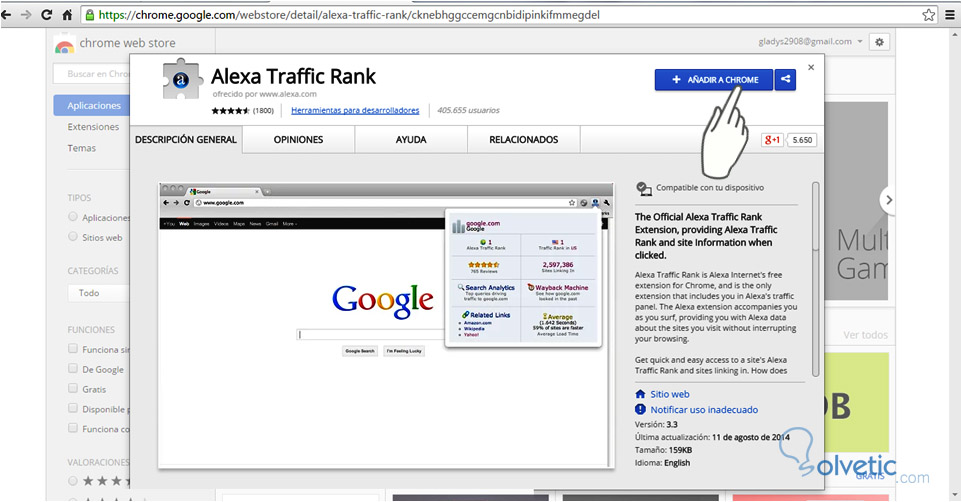Click the Alexa Traffic Rank puzzle icon
Image resolution: width=962 pixels, height=502 pixels.
click(182, 79)
